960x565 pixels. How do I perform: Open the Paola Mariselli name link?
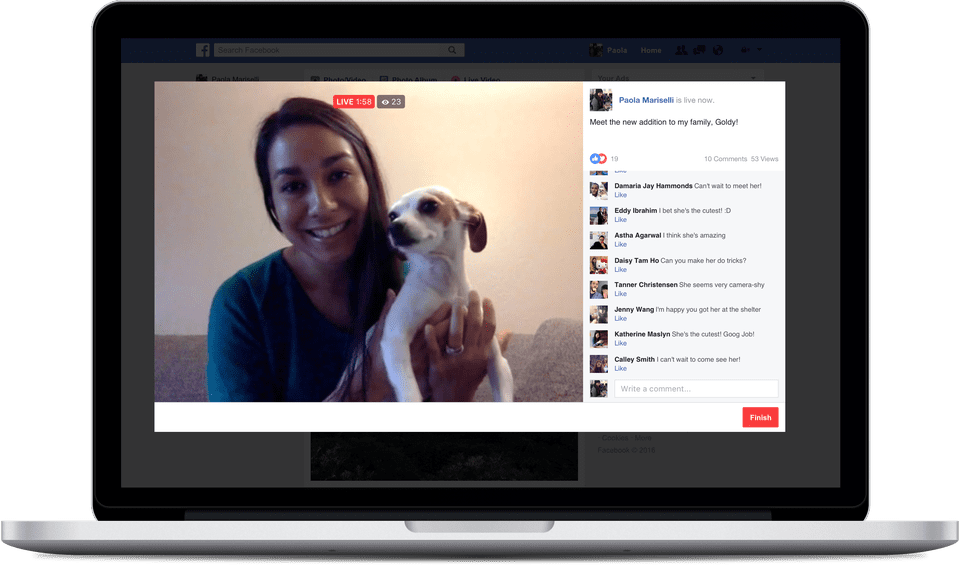click(646, 100)
